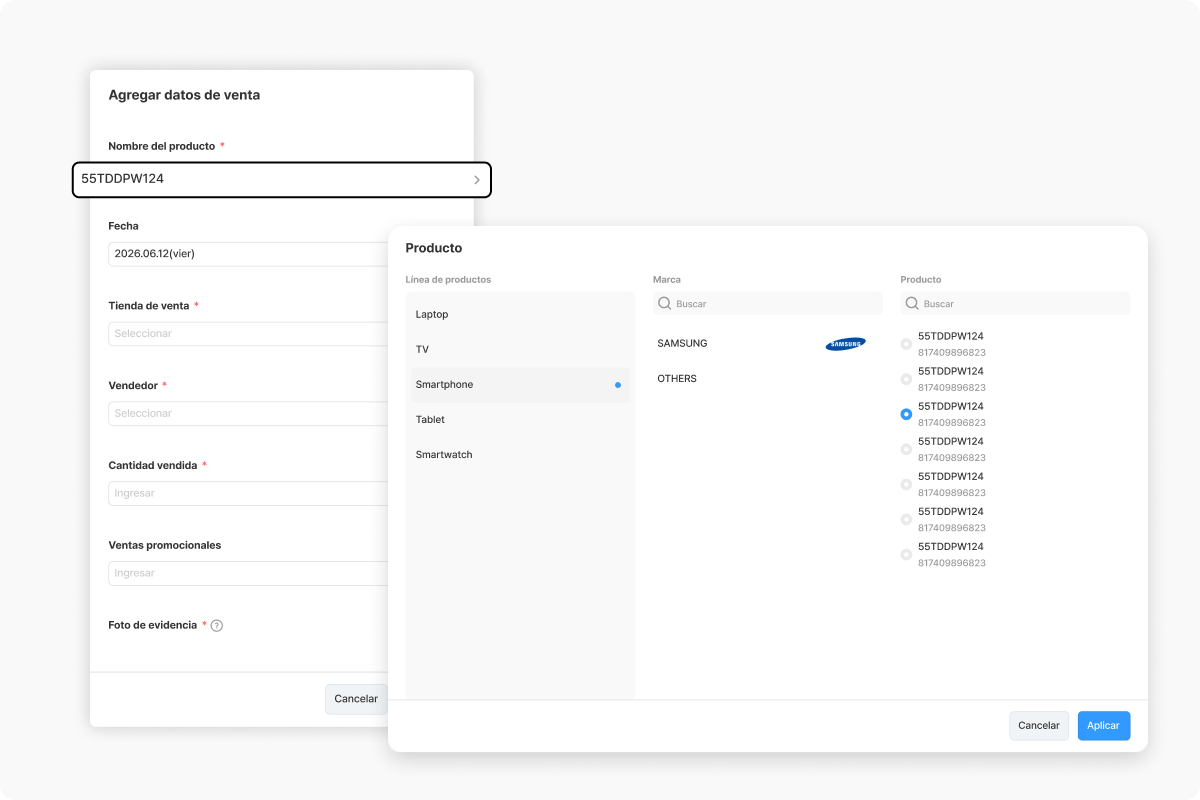Screen dimensions: 1200x800
Task: Select Laptop product line
Action: coord(520,314)
